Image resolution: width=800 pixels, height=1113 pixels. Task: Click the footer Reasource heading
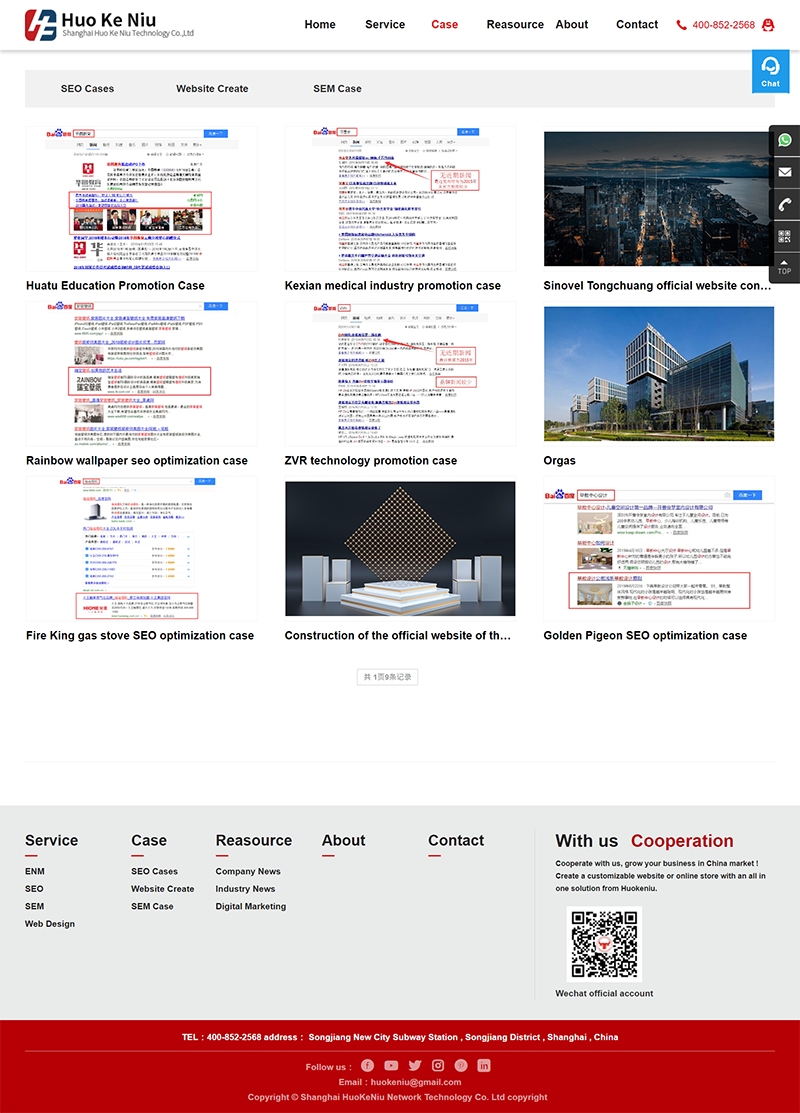pyautogui.click(x=254, y=840)
